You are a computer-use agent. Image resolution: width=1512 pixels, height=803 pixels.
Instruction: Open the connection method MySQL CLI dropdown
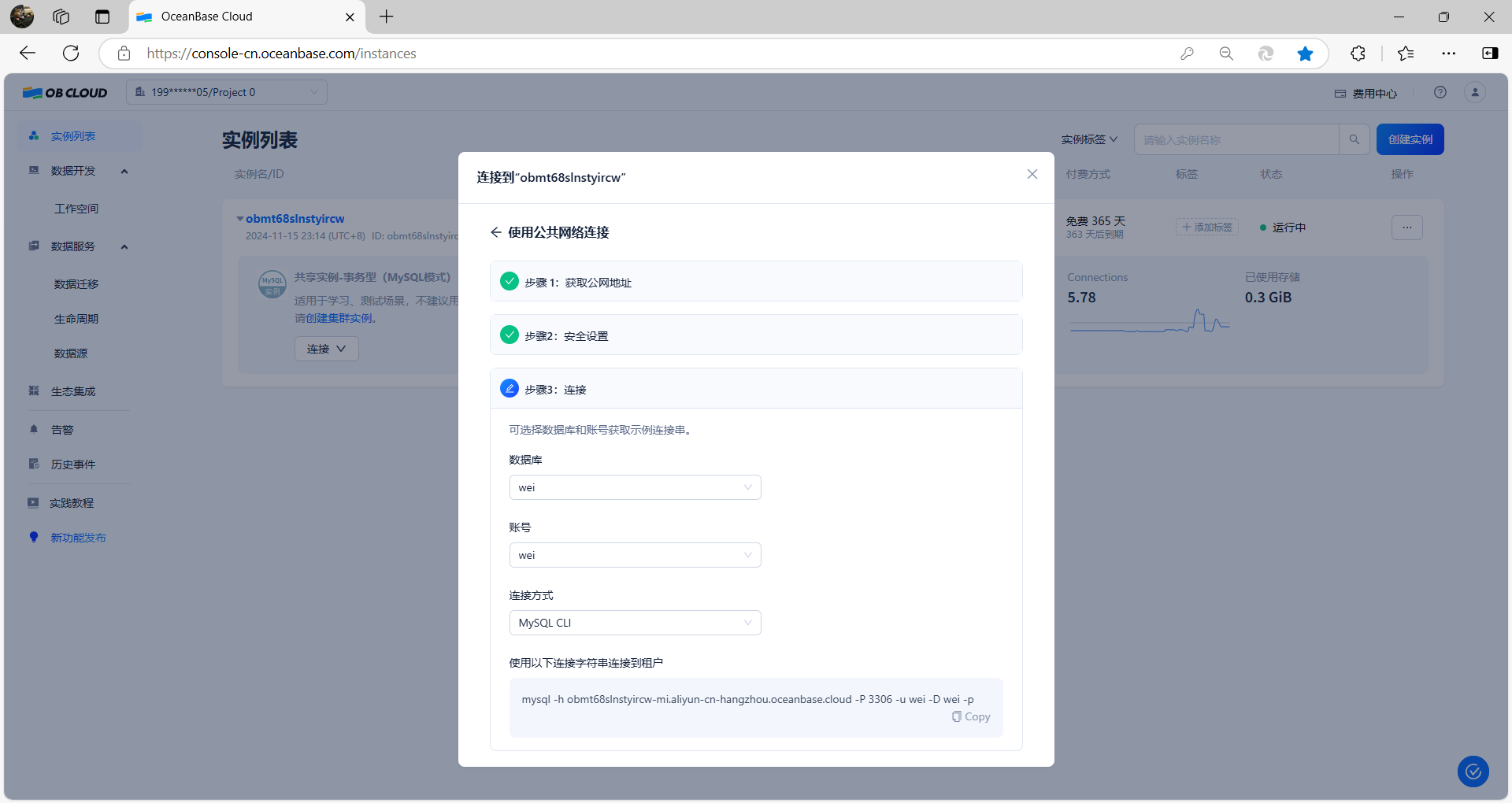click(635, 623)
